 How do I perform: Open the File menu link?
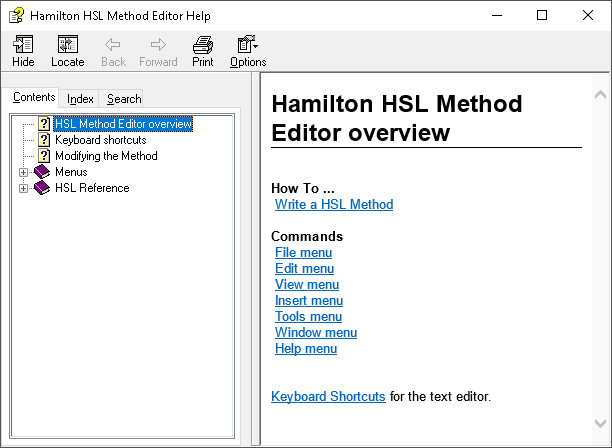303,252
